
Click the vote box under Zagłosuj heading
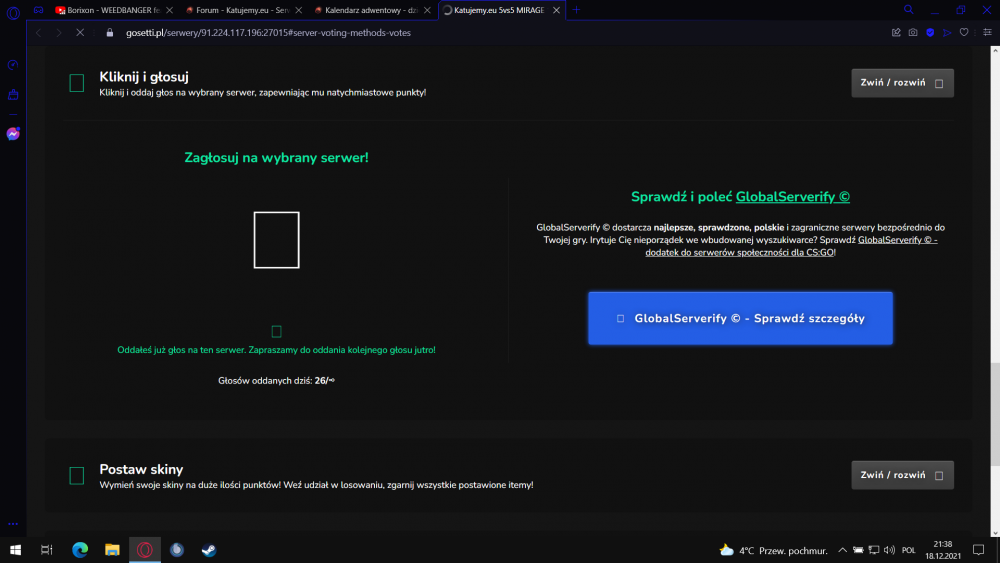pyautogui.click(x=276, y=240)
